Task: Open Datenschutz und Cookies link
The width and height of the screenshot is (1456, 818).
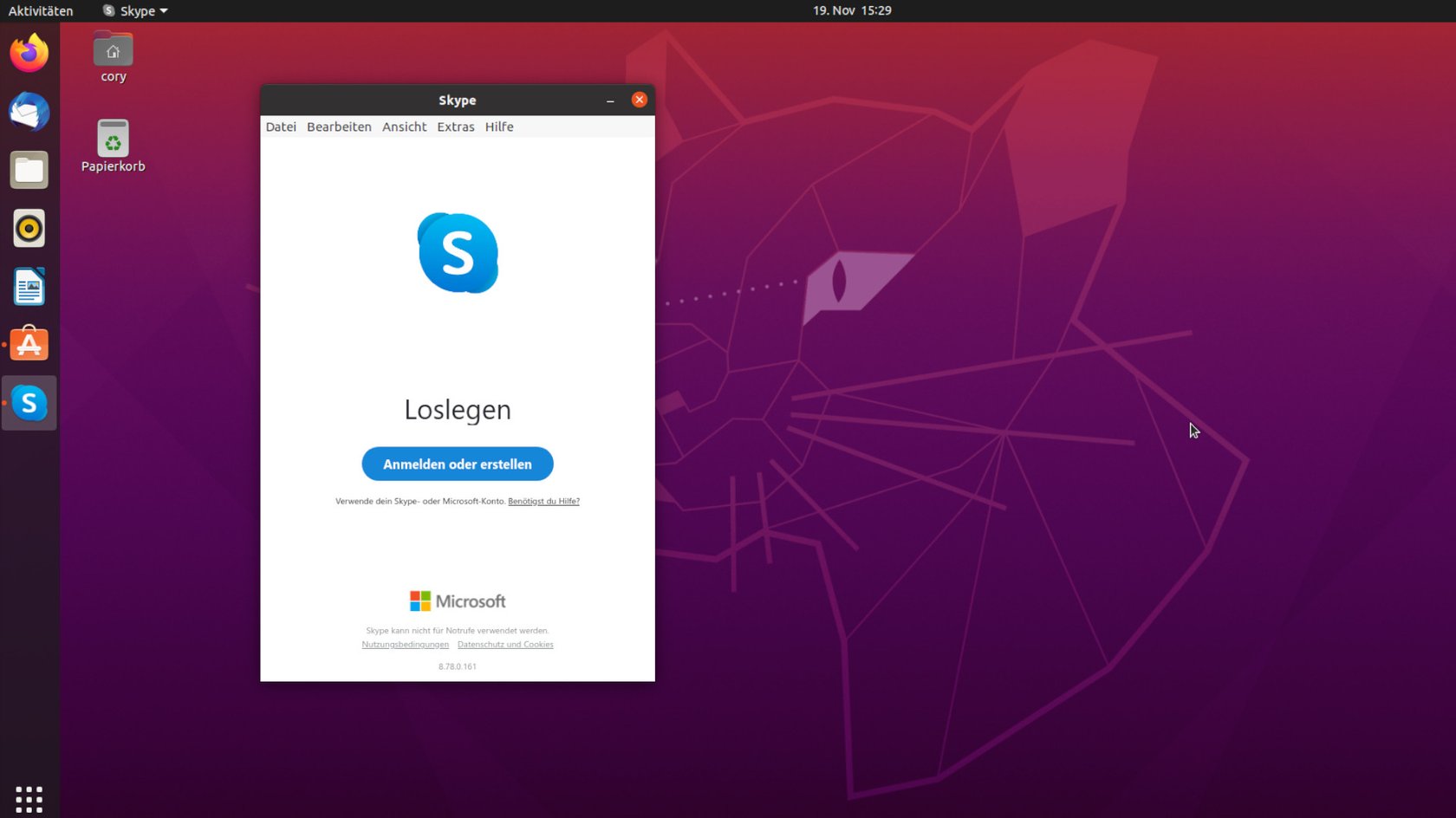Action: click(x=505, y=644)
